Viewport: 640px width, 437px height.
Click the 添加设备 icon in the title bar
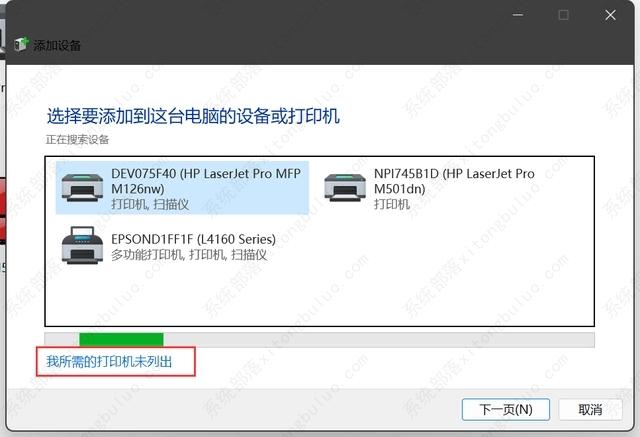coord(21,44)
